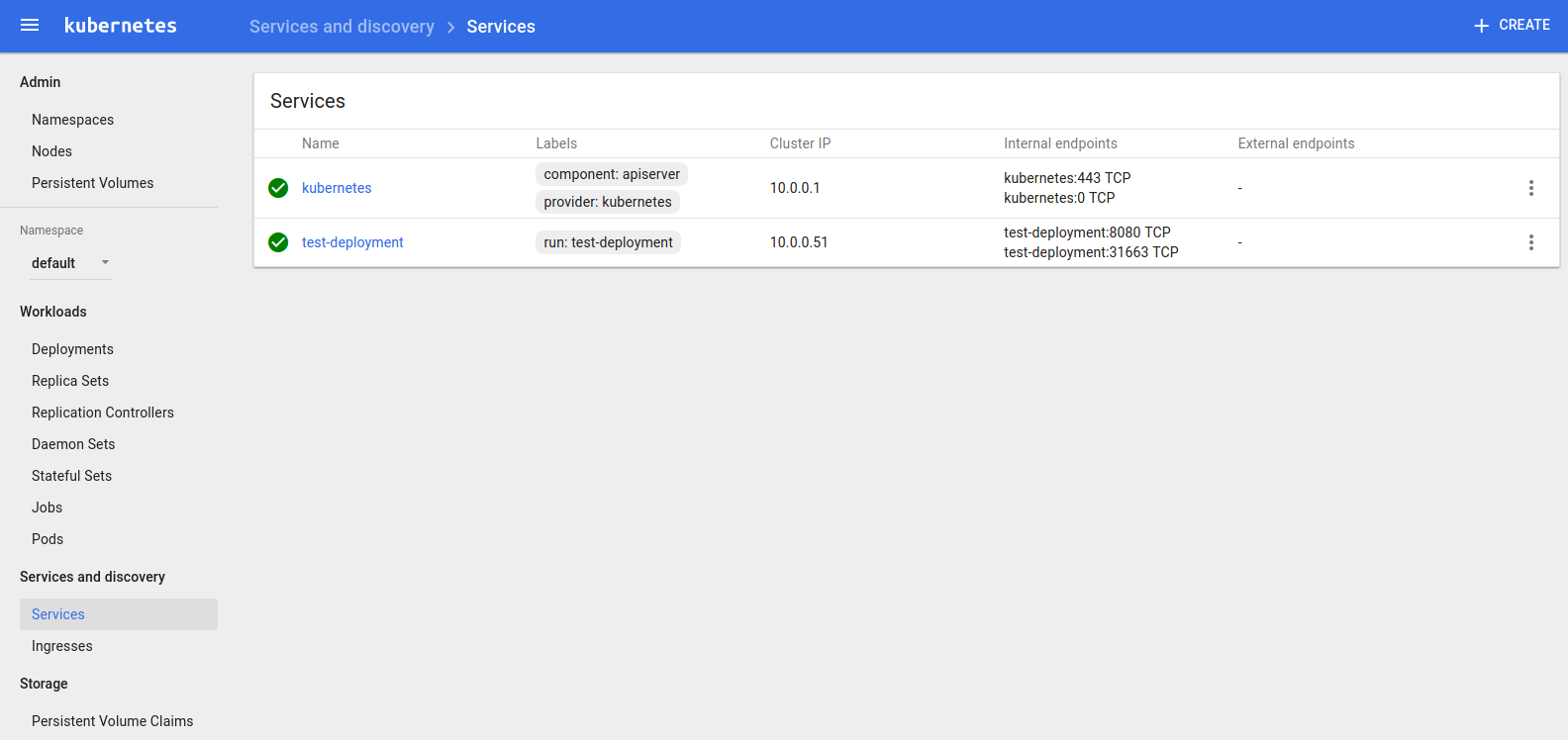Click endpoint kubernetes:0 TCP
1568x740 pixels.
(x=1059, y=198)
